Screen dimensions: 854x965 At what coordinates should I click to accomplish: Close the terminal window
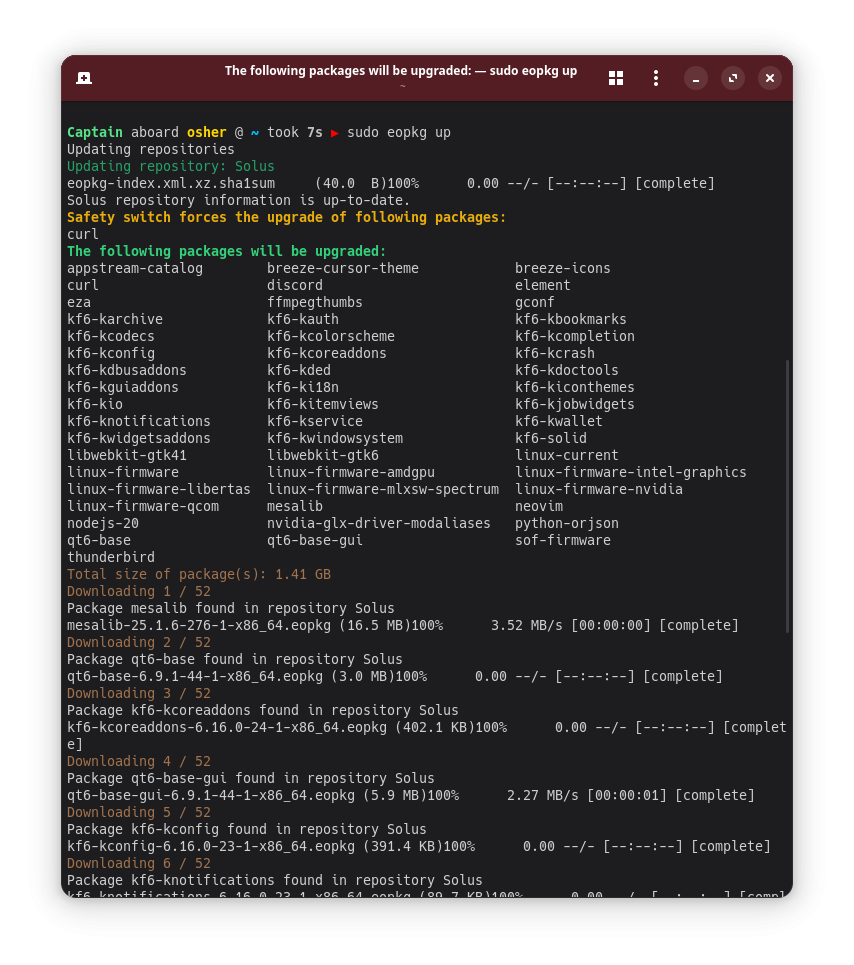pyautogui.click(x=769, y=78)
